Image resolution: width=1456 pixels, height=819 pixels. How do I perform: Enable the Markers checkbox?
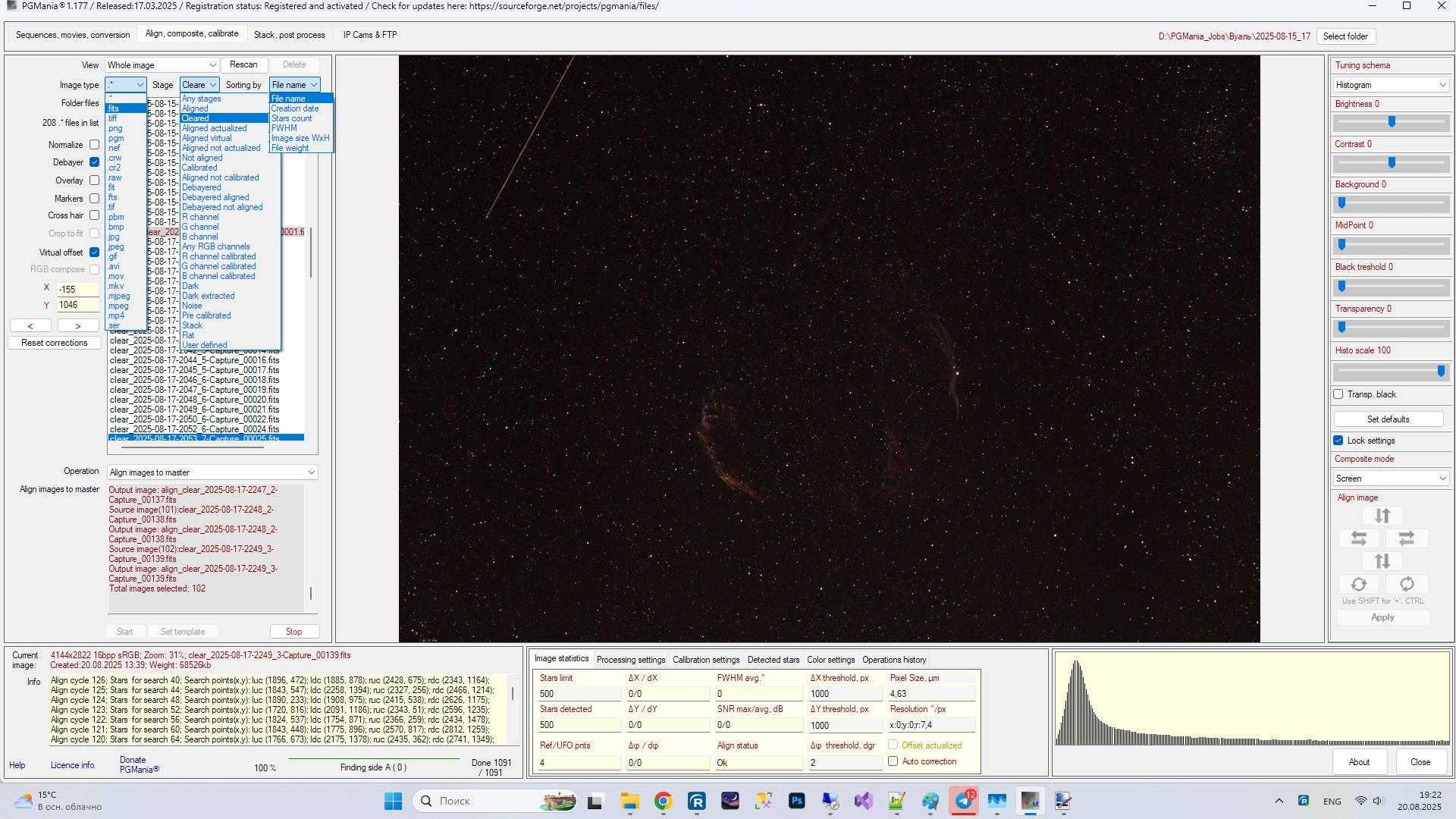pyautogui.click(x=94, y=199)
